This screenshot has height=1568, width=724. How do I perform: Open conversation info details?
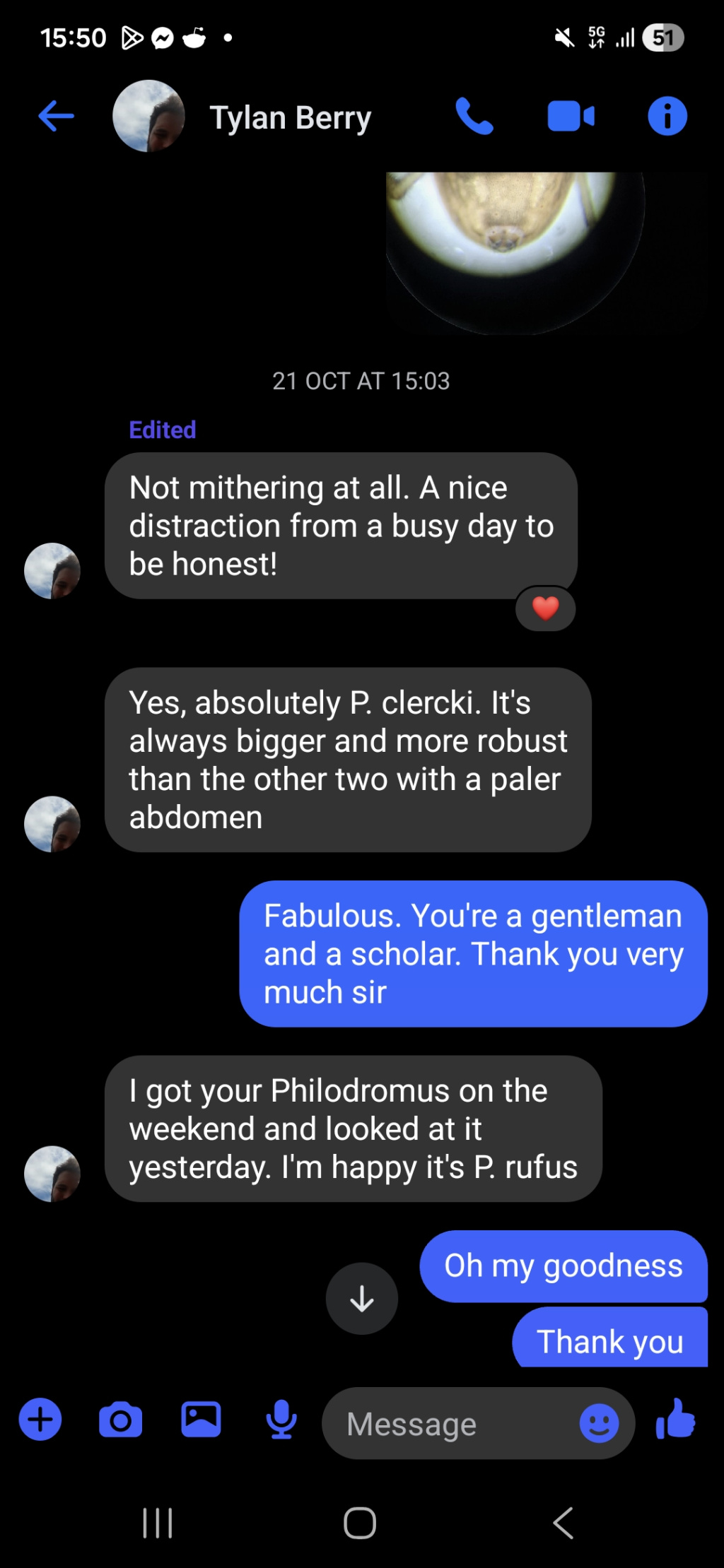click(x=667, y=117)
